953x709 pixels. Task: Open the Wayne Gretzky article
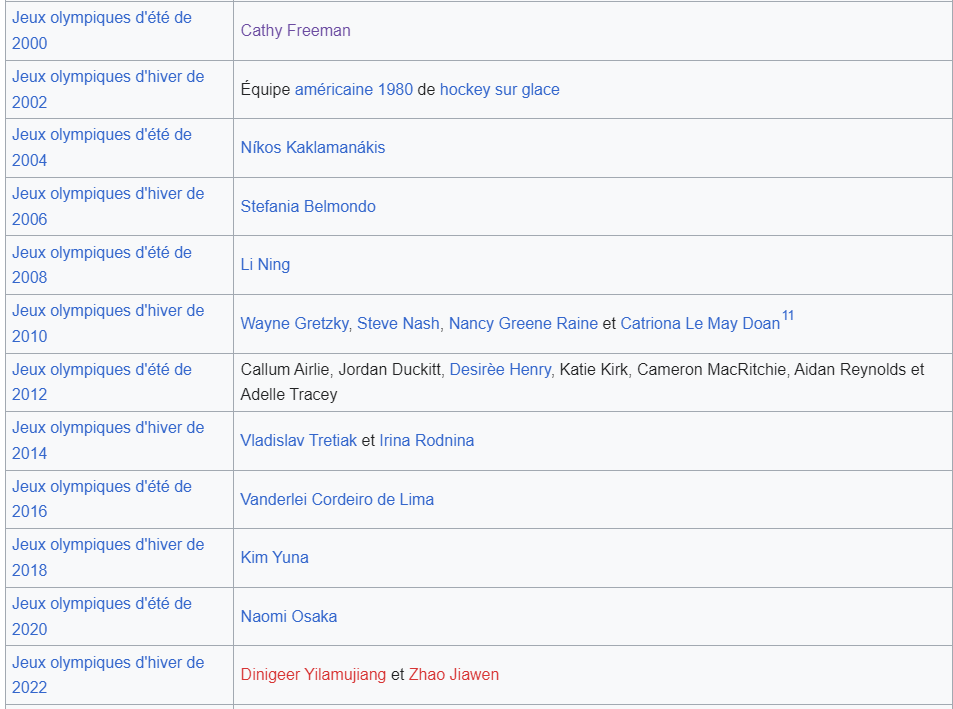295,323
